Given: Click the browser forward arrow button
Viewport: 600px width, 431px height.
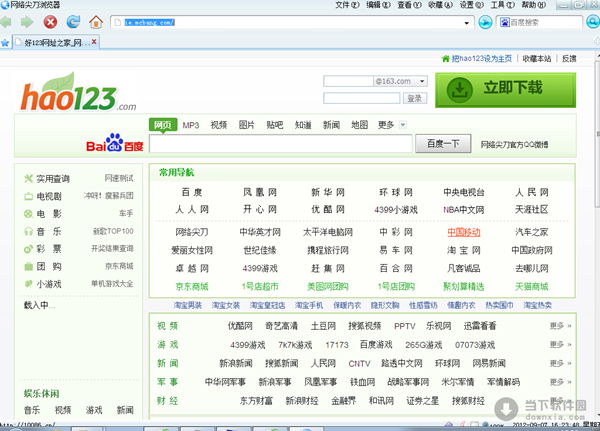Looking at the screenshot, I should pyautogui.click(x=27, y=22).
